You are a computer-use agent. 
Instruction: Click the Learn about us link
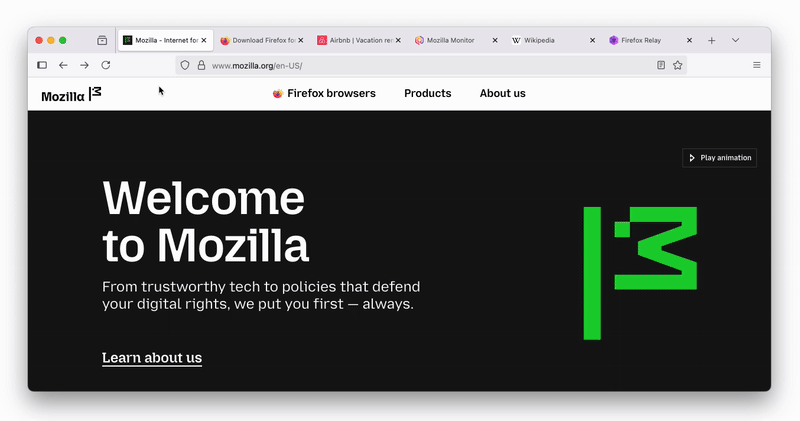(152, 358)
